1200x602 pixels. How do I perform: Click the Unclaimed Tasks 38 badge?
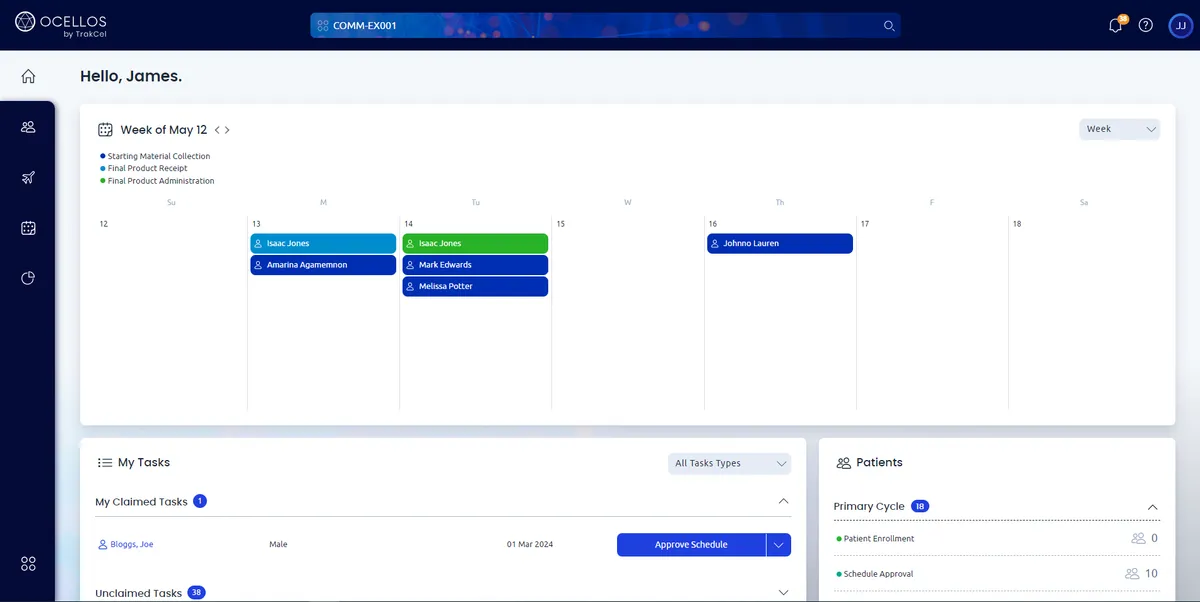[197, 593]
